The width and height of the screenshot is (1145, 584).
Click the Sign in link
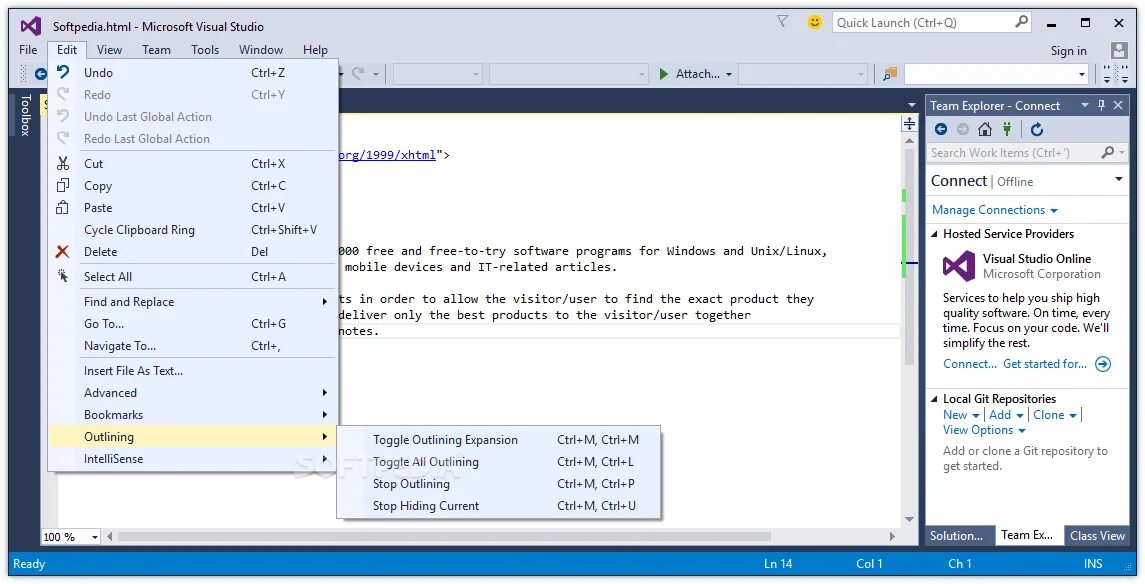[1068, 50]
